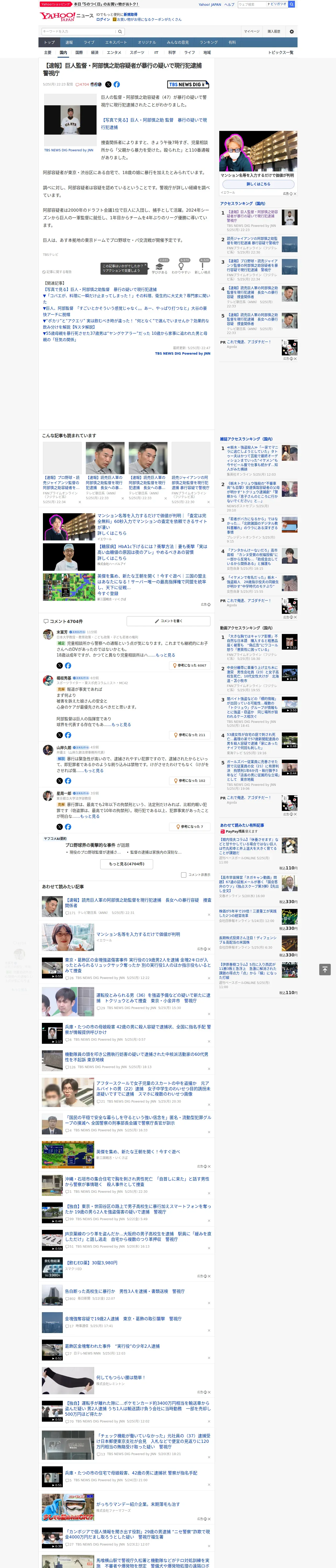Click the コメントを書く button

[x=168, y=621]
